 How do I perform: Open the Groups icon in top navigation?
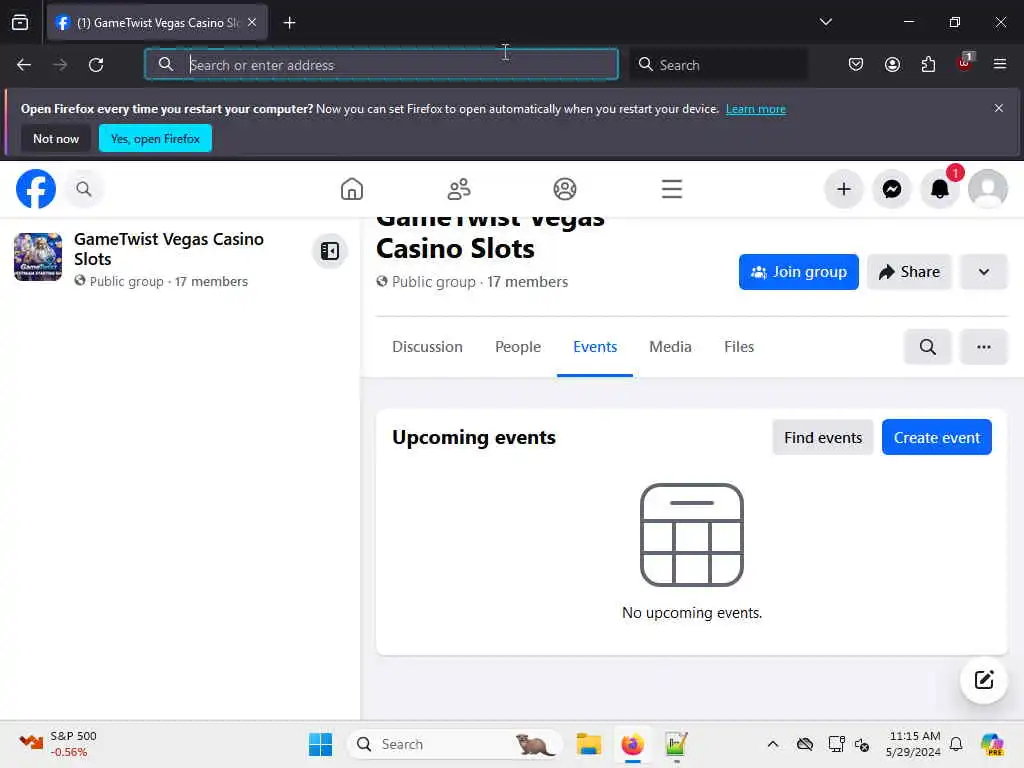tap(565, 189)
